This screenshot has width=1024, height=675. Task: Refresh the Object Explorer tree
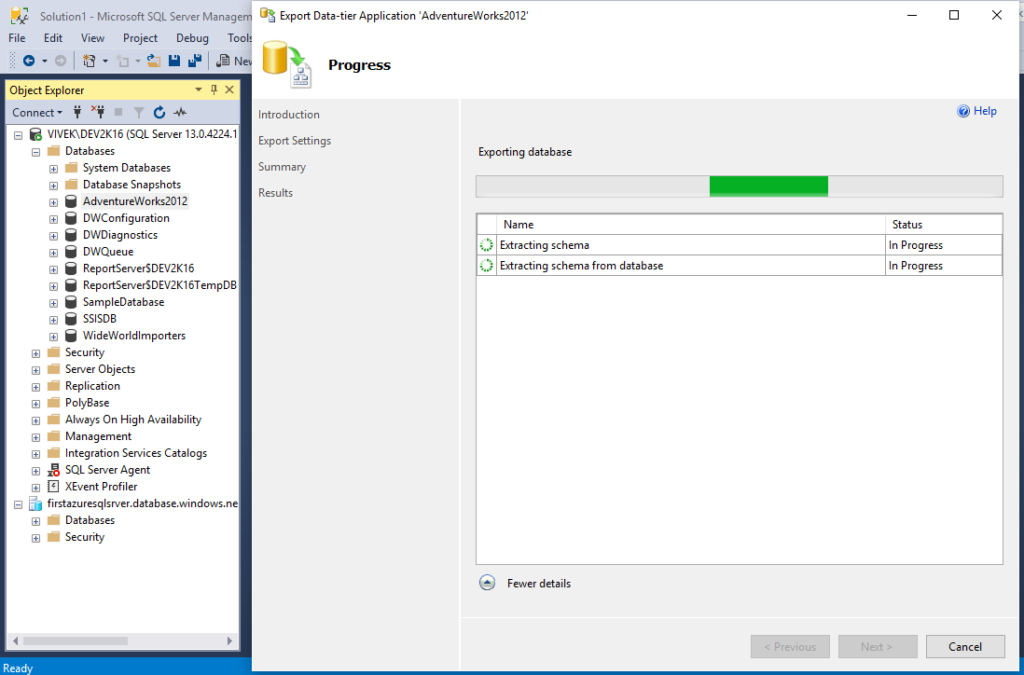[x=161, y=112]
